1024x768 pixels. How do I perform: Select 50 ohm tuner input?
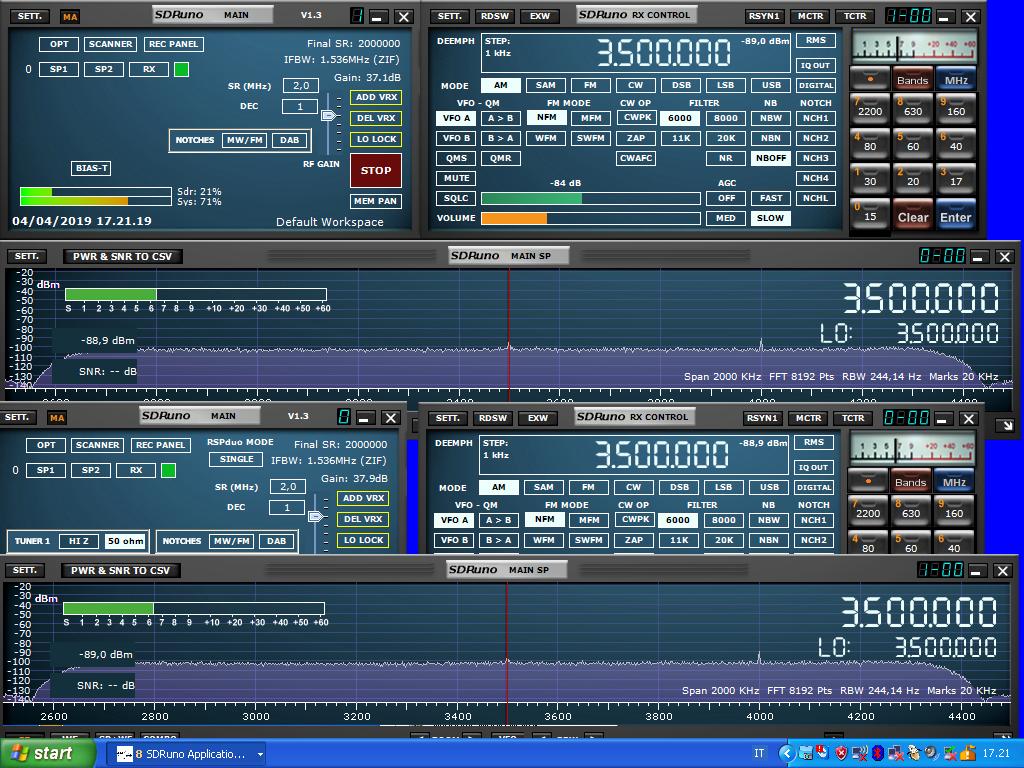click(125, 541)
